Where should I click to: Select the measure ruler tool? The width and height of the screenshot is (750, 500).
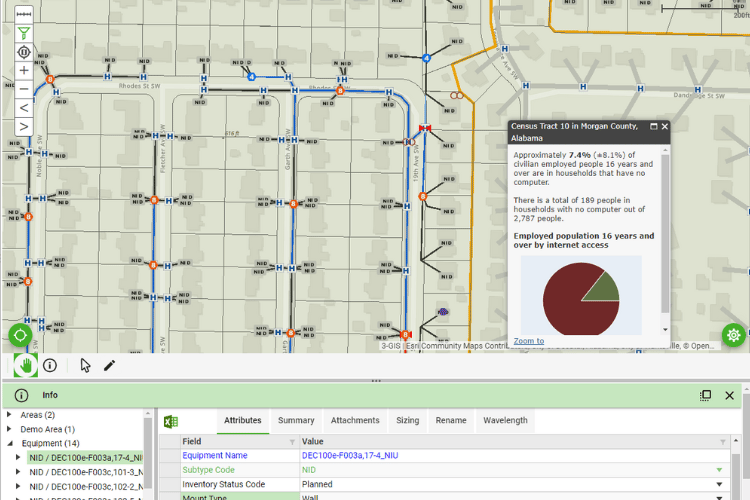(x=23, y=14)
